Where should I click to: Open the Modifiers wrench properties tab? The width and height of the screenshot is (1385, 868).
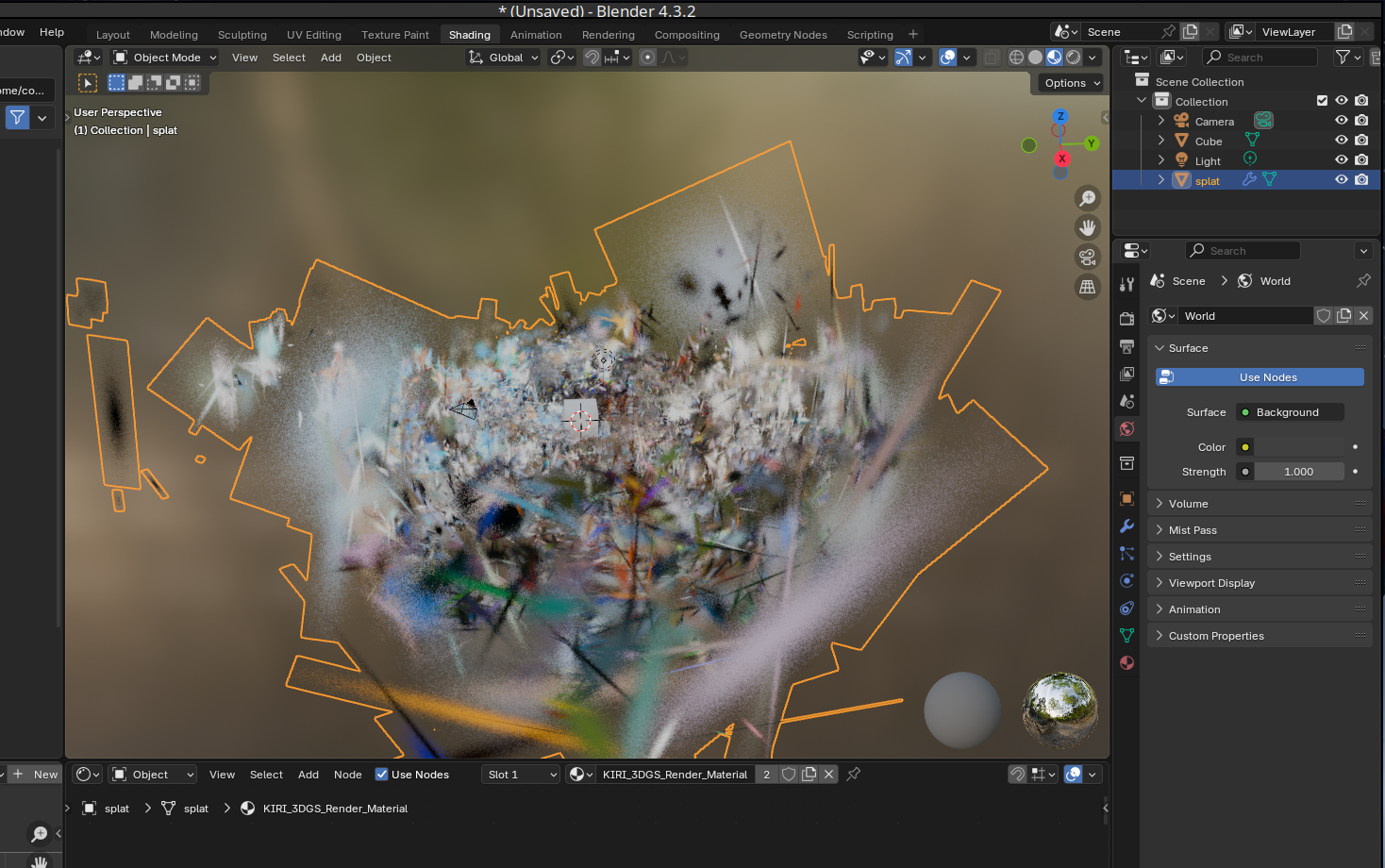pos(1126,526)
